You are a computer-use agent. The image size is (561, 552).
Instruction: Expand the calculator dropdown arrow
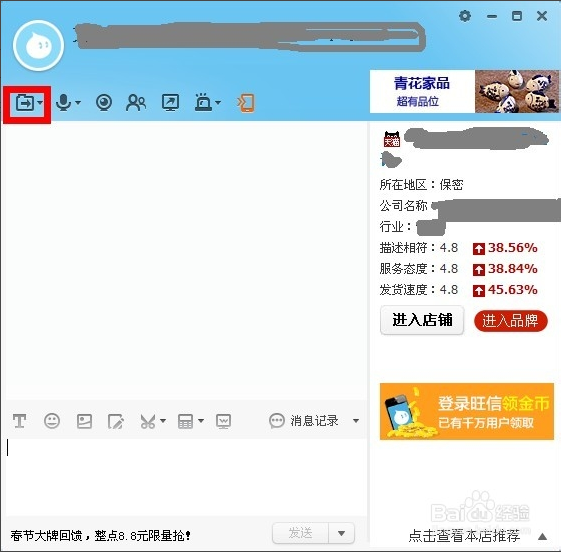point(201,421)
